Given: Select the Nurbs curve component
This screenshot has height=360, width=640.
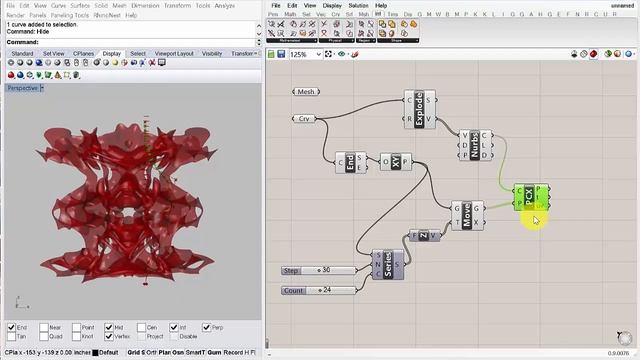Looking at the screenshot, I should click(474, 145).
